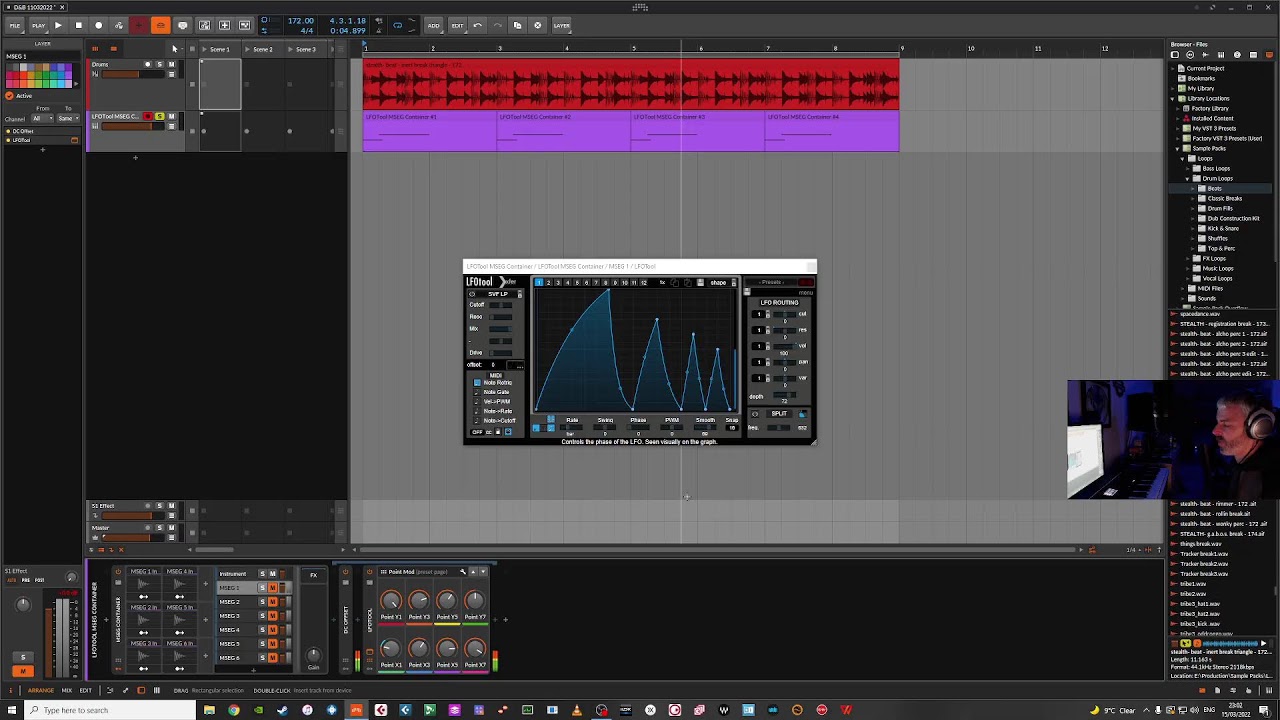
Task: Click the duplicate icon next to Redo
Action: pyautogui.click(x=517, y=25)
